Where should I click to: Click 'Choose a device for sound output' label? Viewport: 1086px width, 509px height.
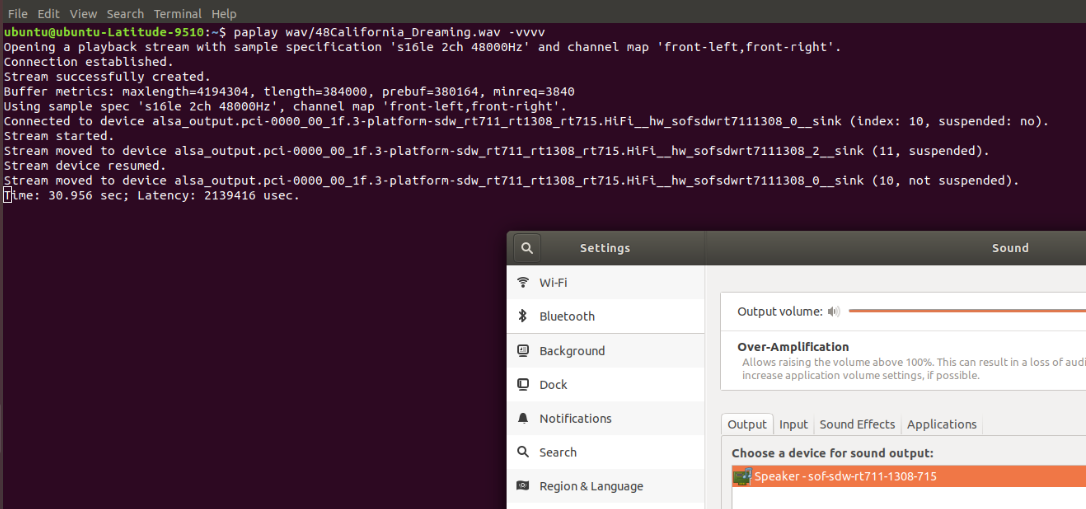tap(833, 454)
